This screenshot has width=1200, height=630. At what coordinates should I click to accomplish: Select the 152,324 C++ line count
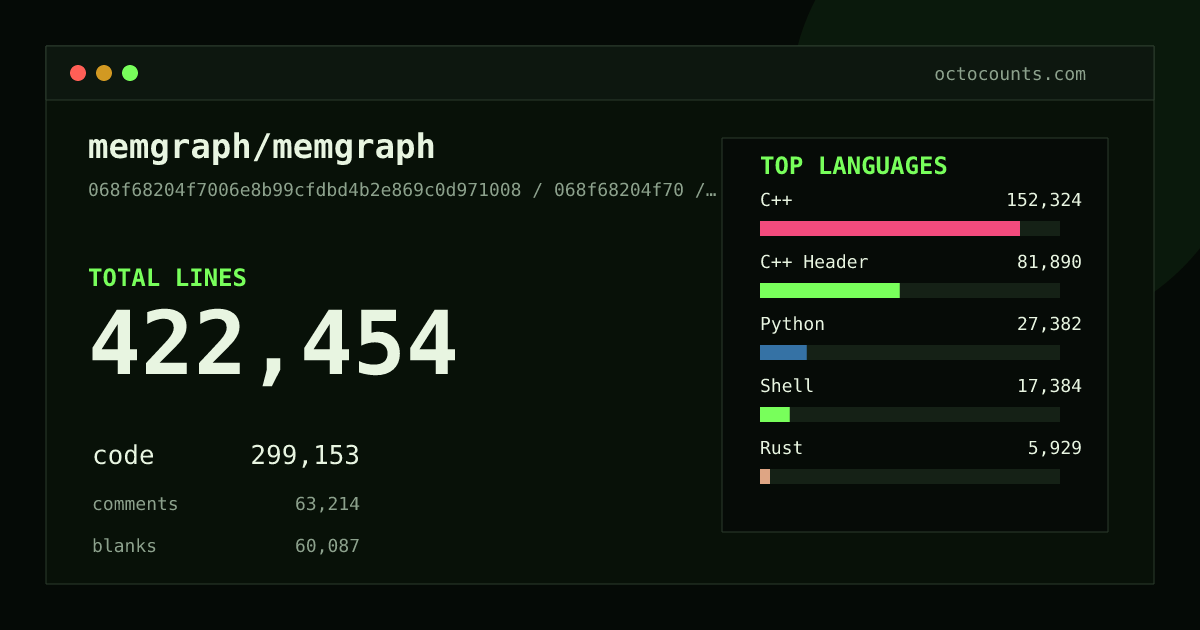click(x=1044, y=200)
